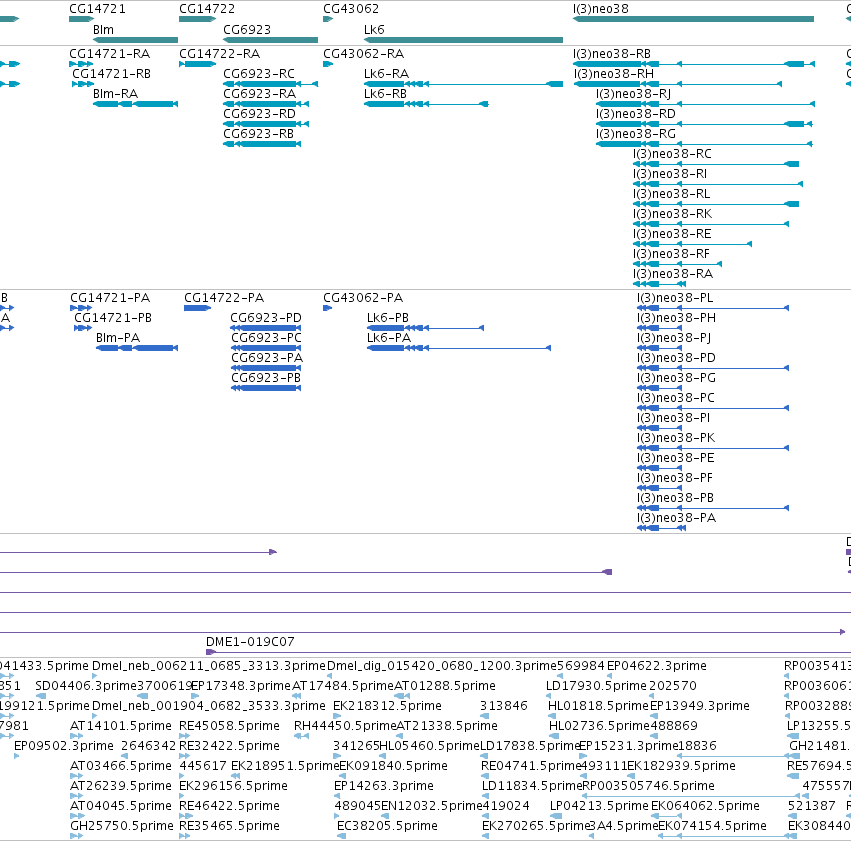Open EST GH25750.5prime
This screenshot has height=841, width=851.
122,826
